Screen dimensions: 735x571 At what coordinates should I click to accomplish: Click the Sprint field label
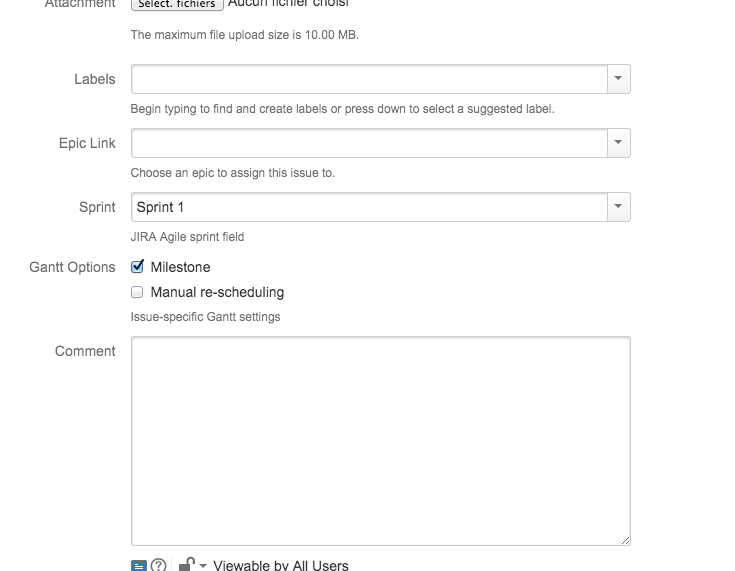(97, 207)
